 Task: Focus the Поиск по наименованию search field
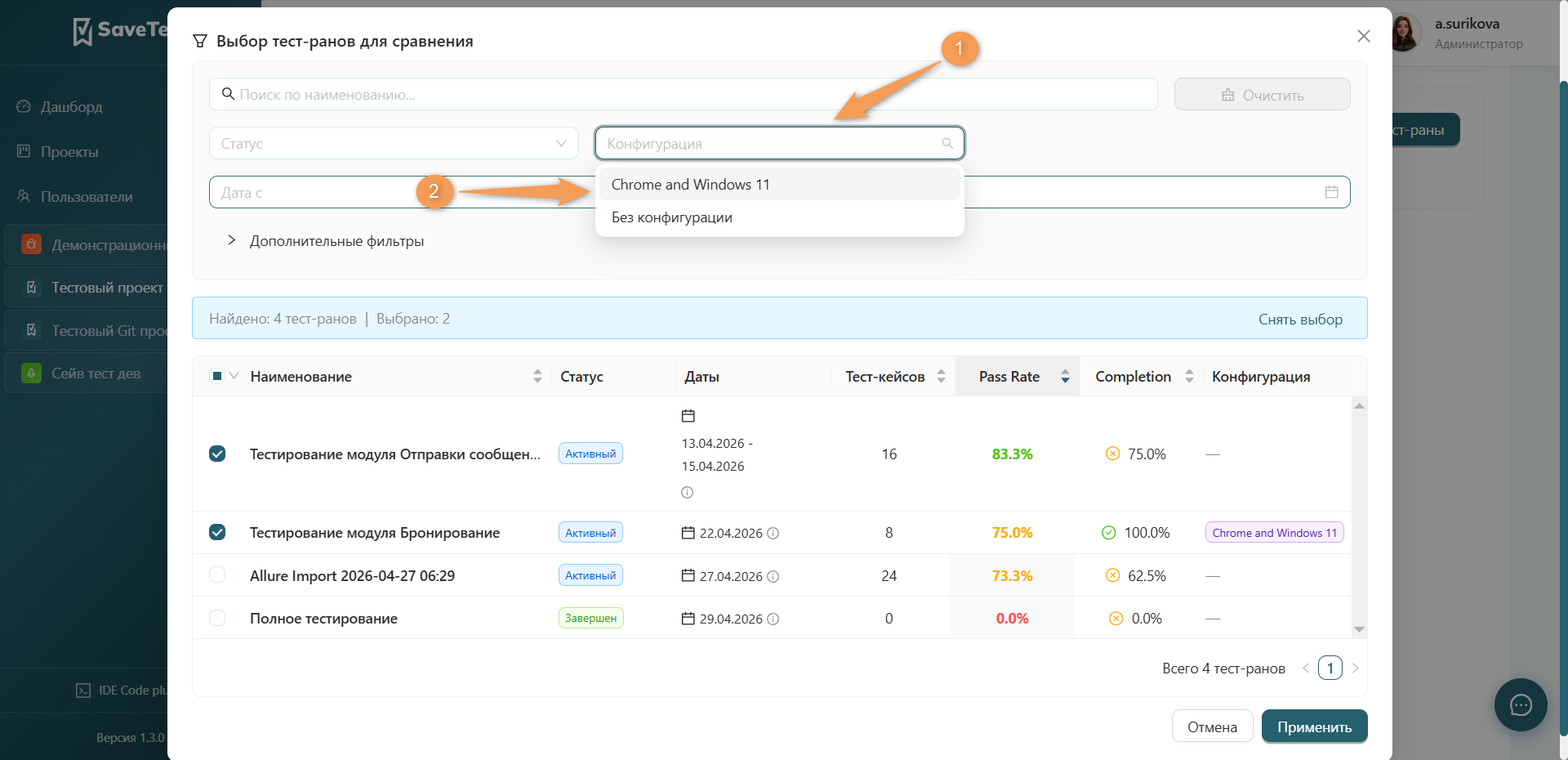click(684, 94)
